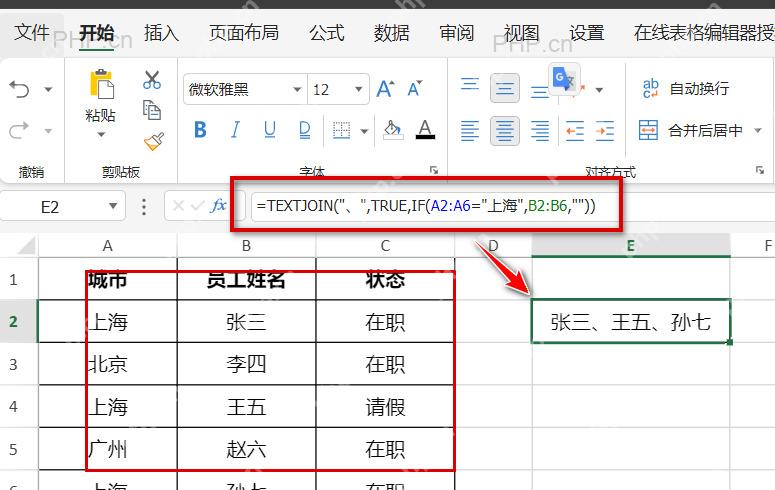Switch to the 公式 tab
Viewport: 775px width, 490px height.
click(327, 33)
